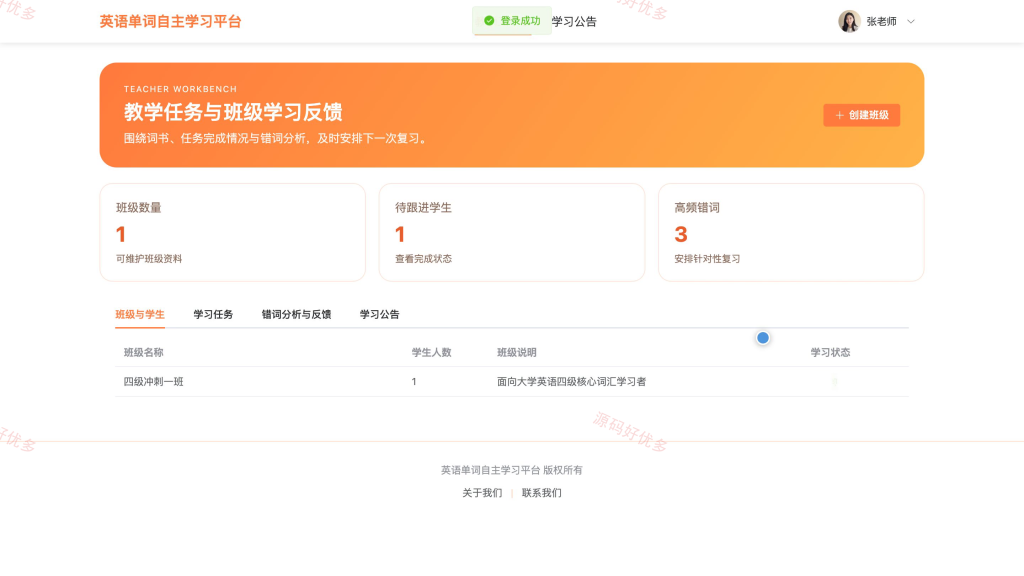Go to the 学习公告 tab below cards

(379, 314)
